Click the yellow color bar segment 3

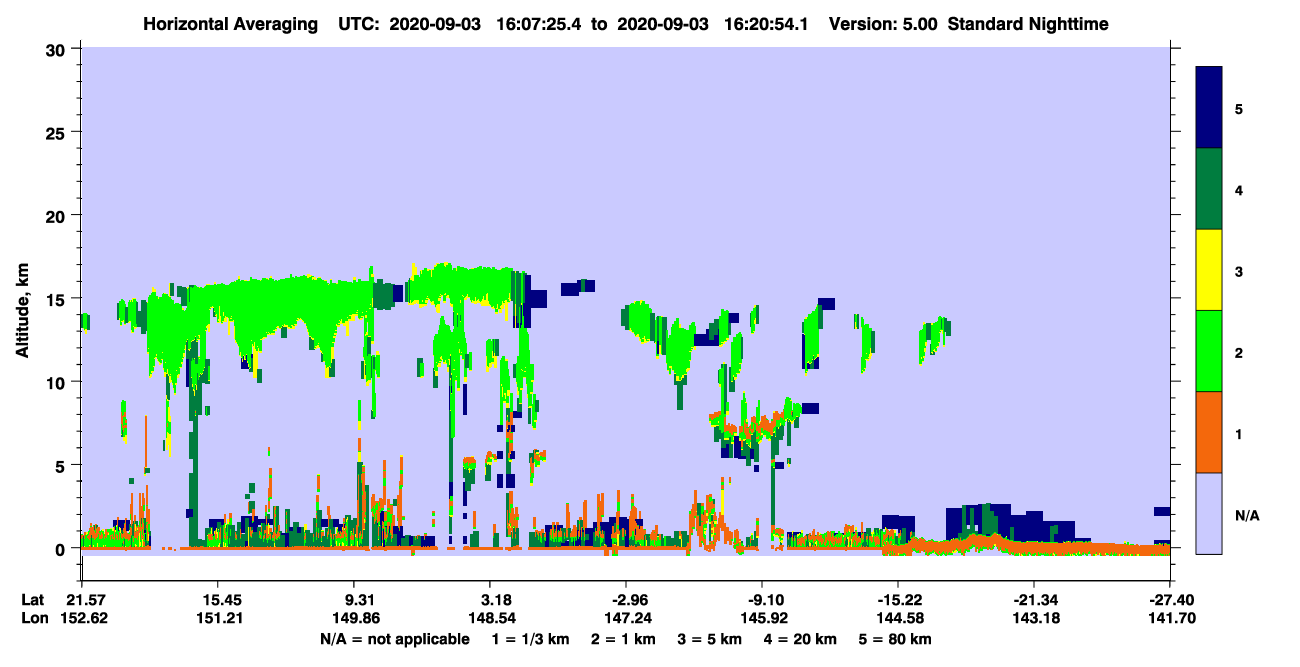(x=1209, y=269)
